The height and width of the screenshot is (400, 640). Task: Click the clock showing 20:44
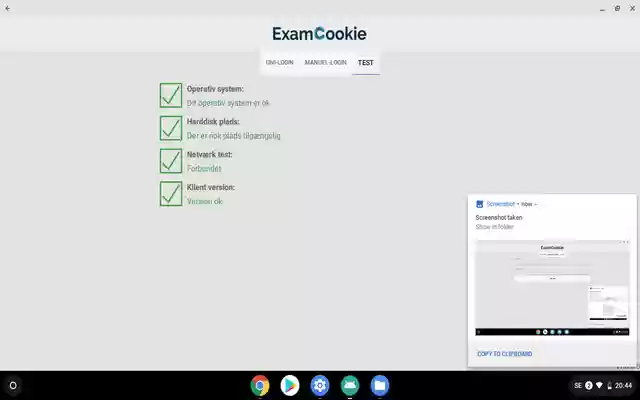(x=623, y=385)
